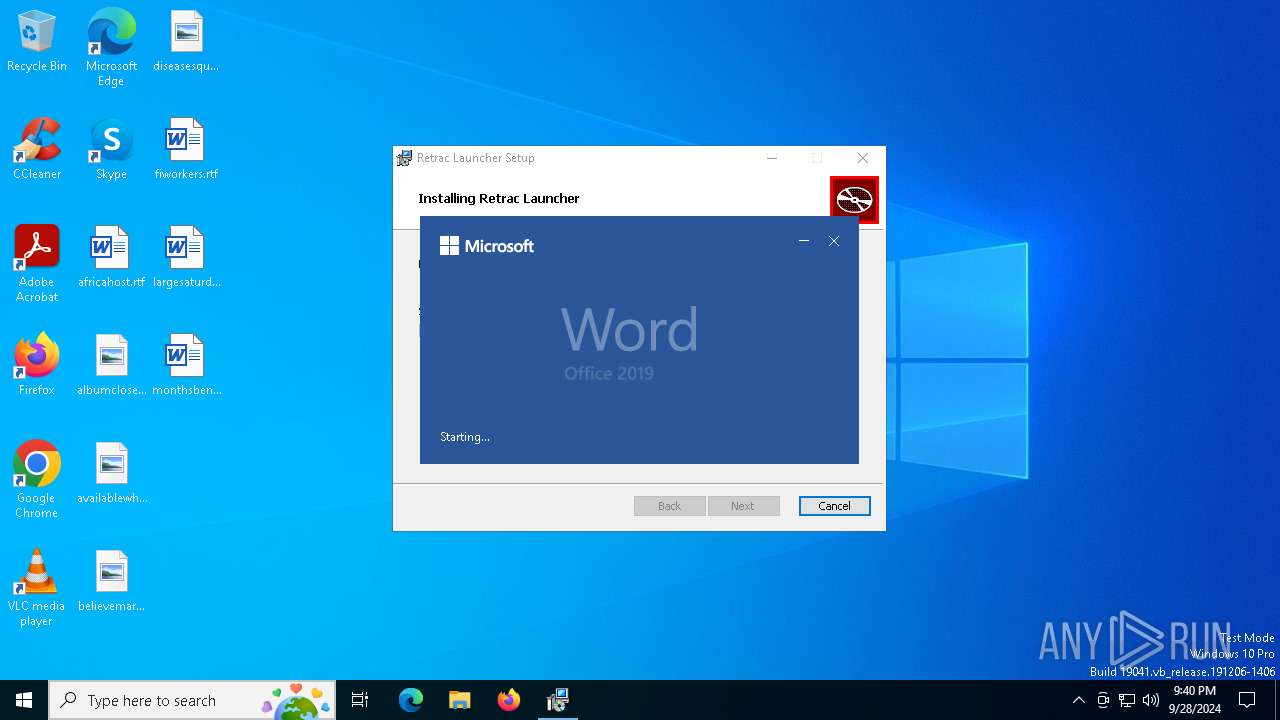This screenshot has width=1280, height=720.
Task: Open Google Chrome desktop shortcut
Action: 37,480
